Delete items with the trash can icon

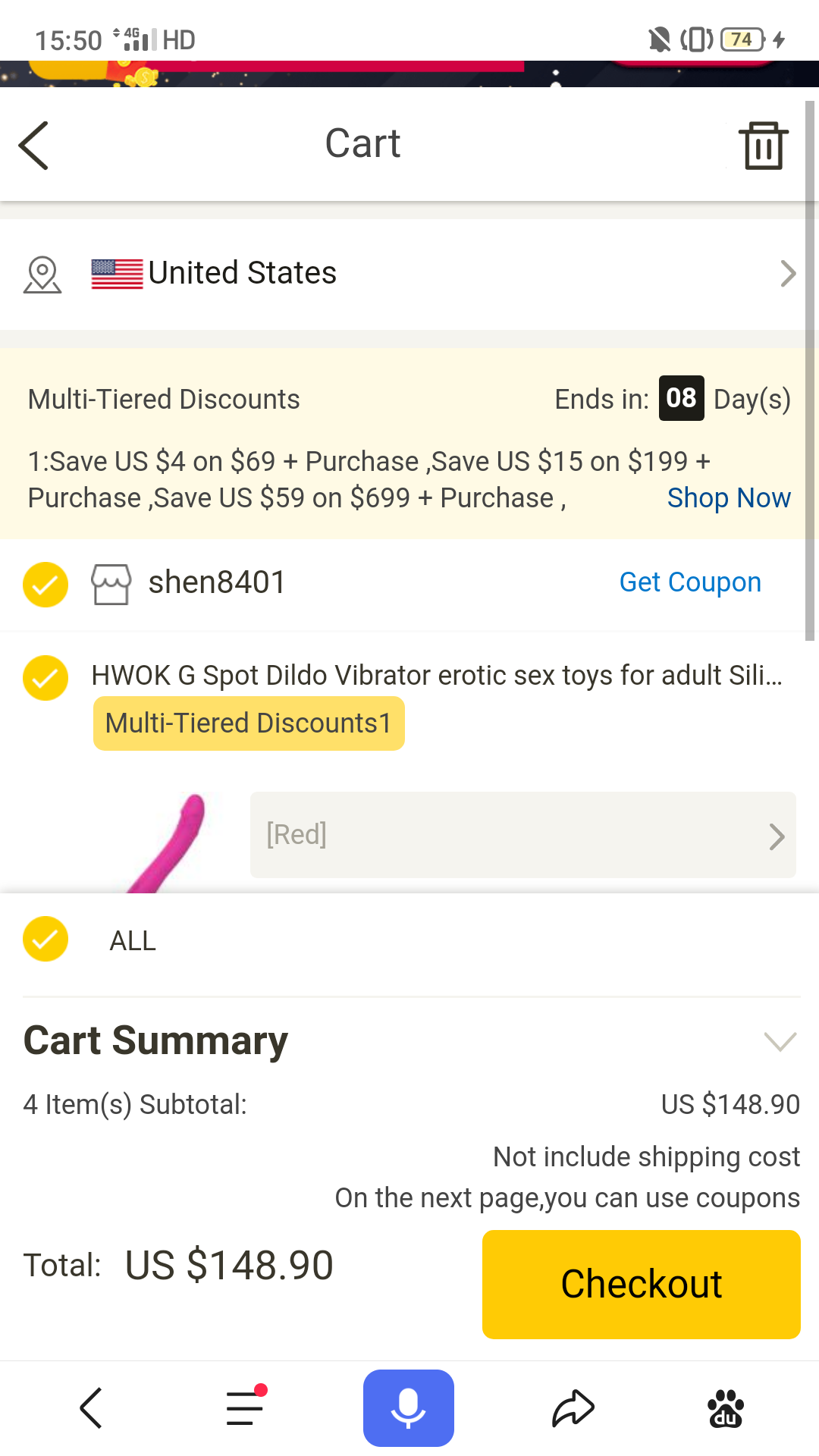[x=763, y=145]
